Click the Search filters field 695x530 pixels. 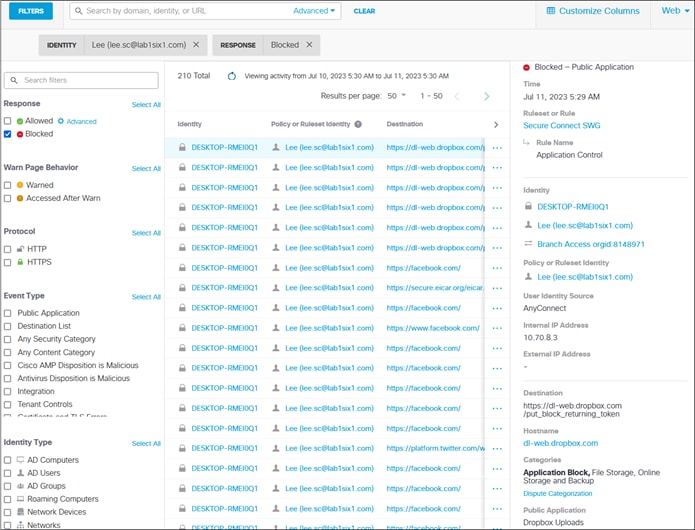point(81,80)
